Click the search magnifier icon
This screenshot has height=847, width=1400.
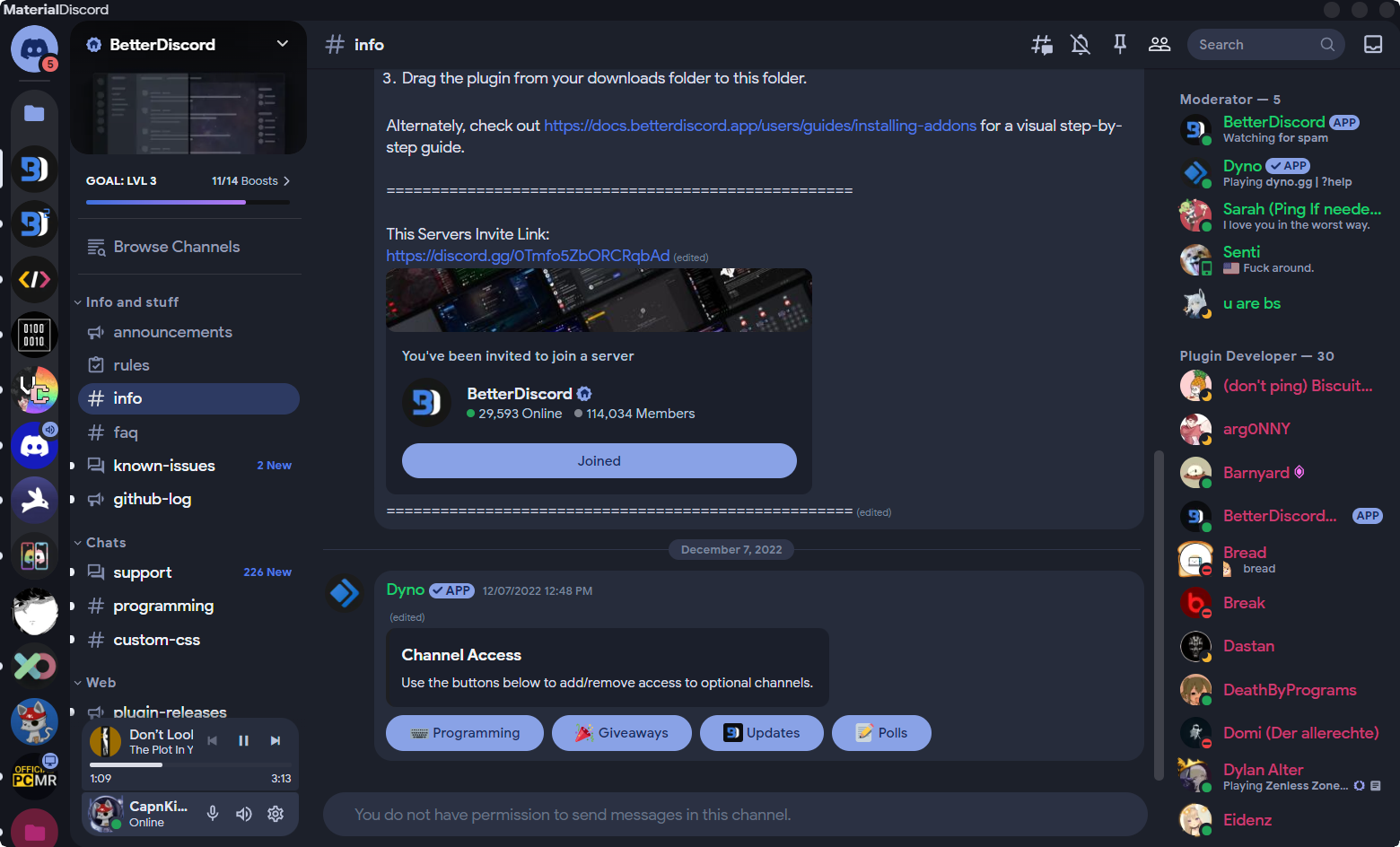1327,45
